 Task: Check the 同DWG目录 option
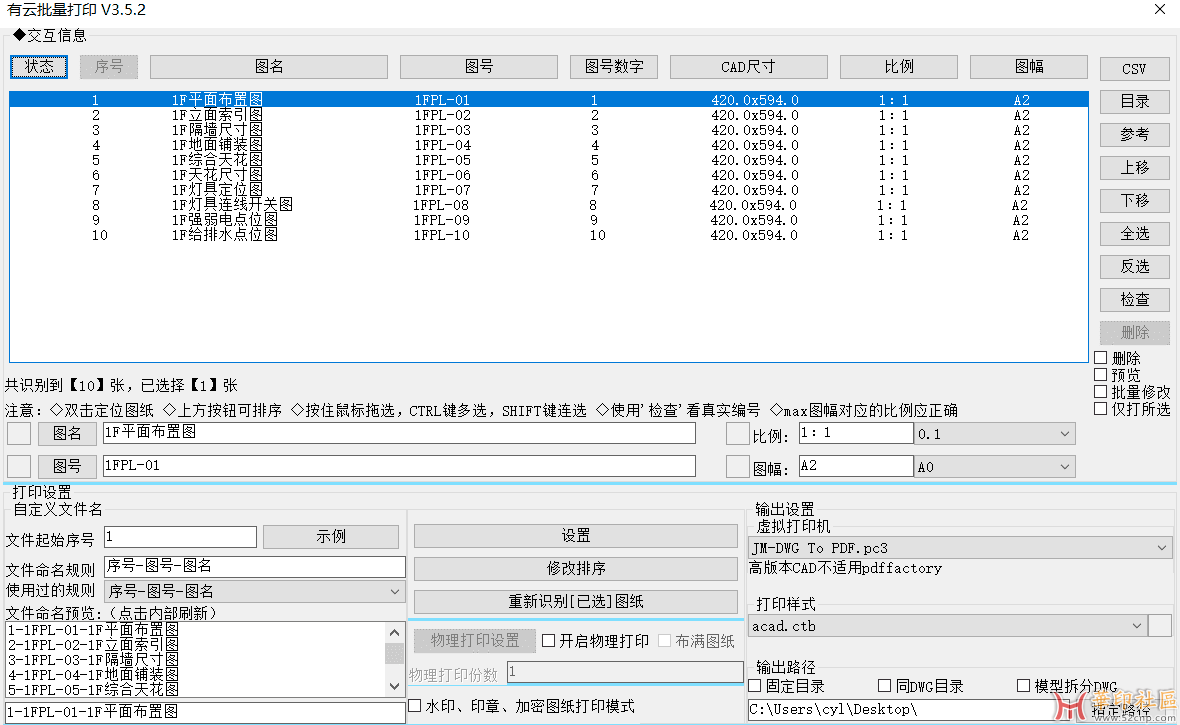[x=885, y=686]
